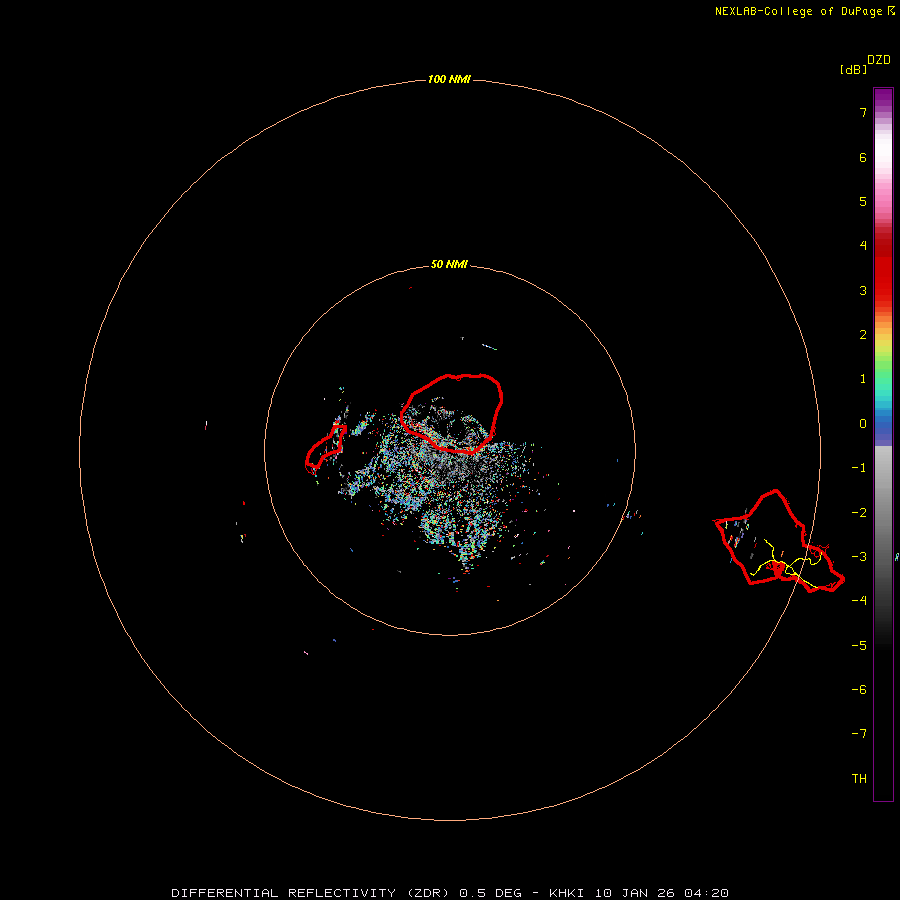Click the -7 value on color scale

click(x=859, y=734)
